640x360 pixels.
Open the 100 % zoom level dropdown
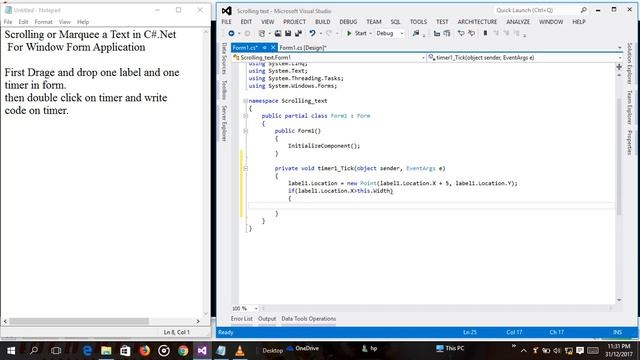(256, 309)
